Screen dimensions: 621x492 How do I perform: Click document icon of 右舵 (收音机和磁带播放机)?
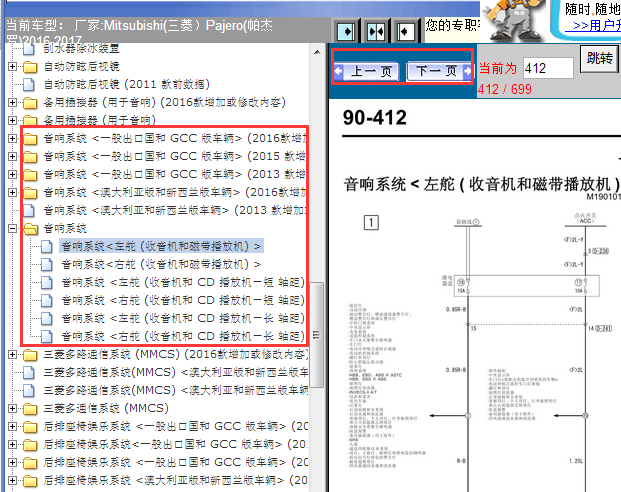(x=47, y=265)
